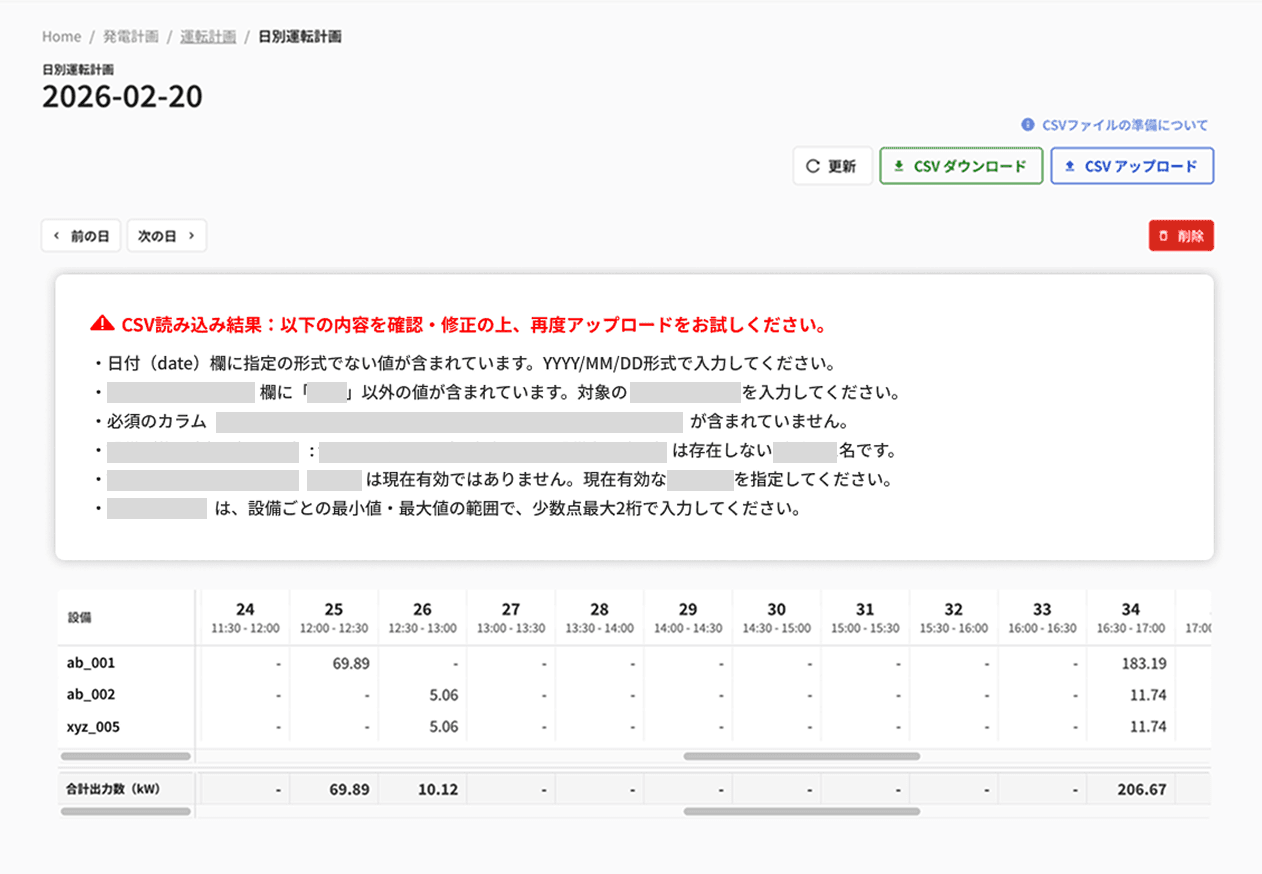1262x874 pixels.
Task: Click the CSV ダウンロード button
Action: coord(961,166)
